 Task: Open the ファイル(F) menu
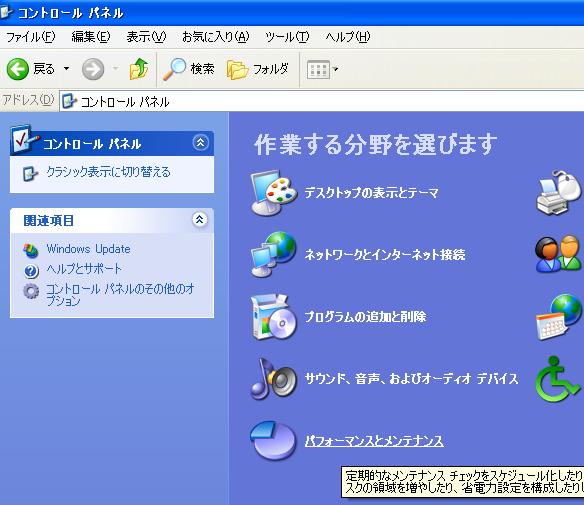(31, 37)
